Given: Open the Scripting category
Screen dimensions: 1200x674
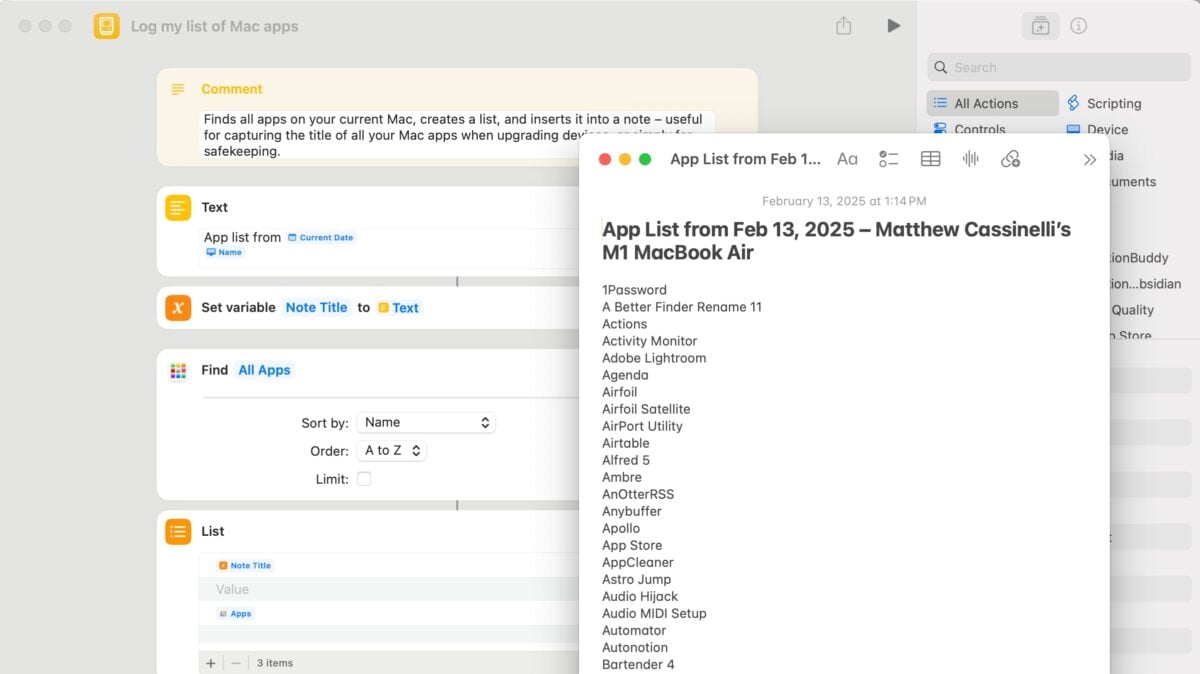Looking at the screenshot, I should 1104,103.
